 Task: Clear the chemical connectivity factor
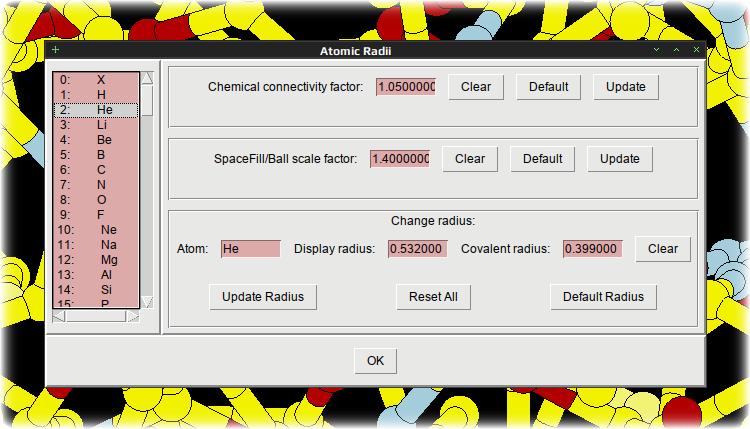[476, 87]
